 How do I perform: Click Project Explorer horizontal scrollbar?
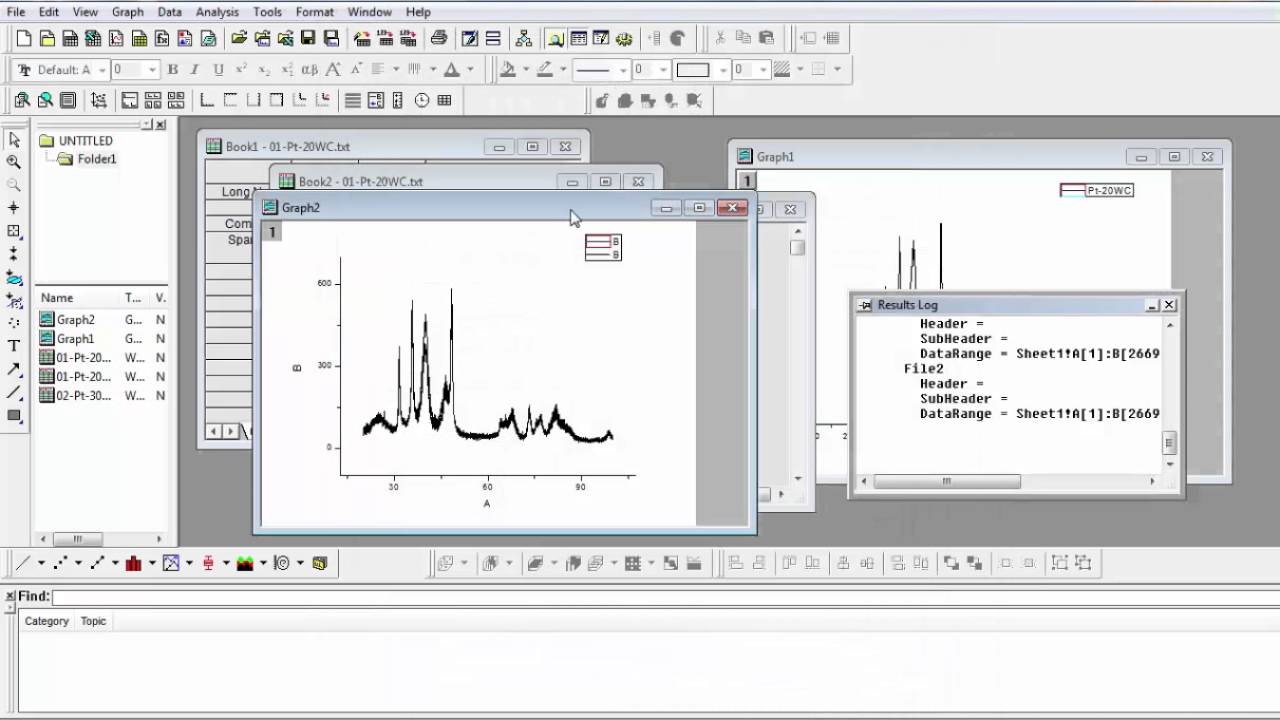pyautogui.click(x=100, y=539)
